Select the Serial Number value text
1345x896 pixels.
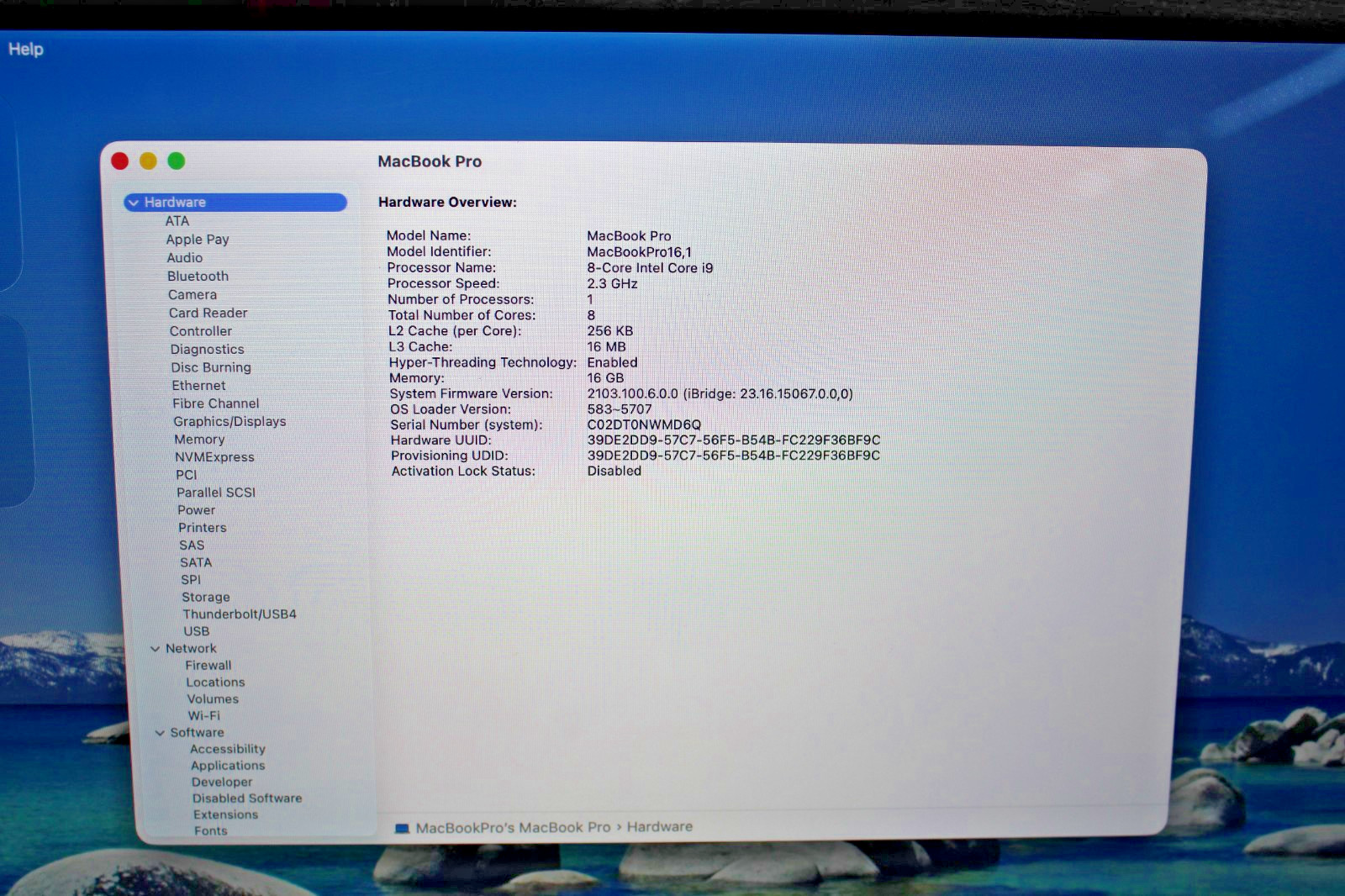pyautogui.click(x=644, y=424)
